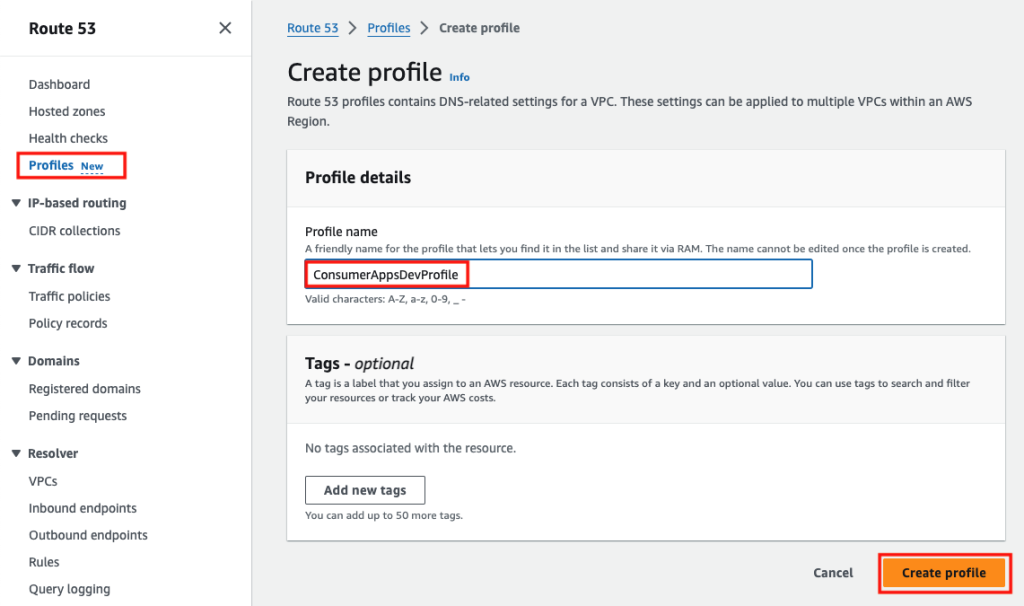Click the Profile name input field
Screen dimensions: 1024x606
[558, 273]
